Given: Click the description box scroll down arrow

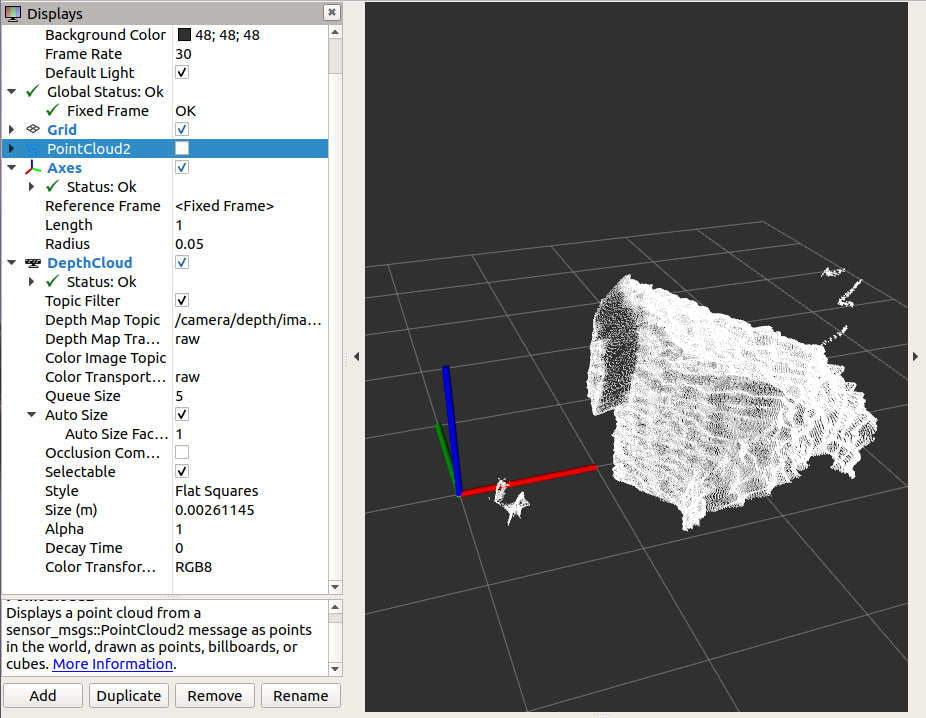Looking at the screenshot, I should tap(335, 669).
